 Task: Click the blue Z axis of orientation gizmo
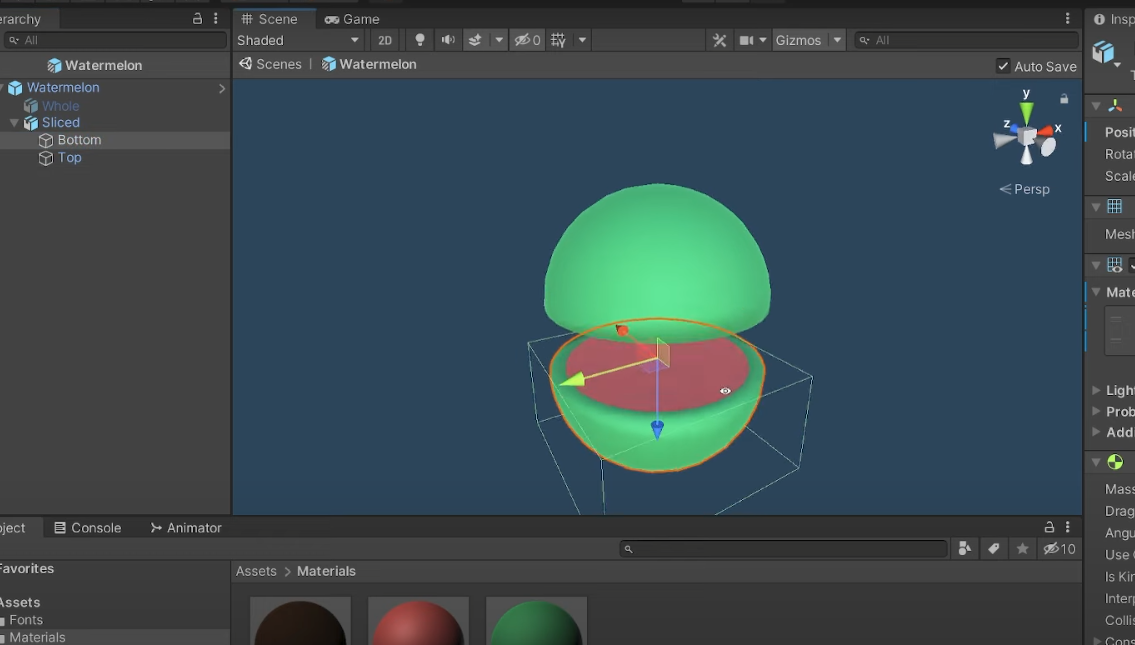pos(1013,127)
